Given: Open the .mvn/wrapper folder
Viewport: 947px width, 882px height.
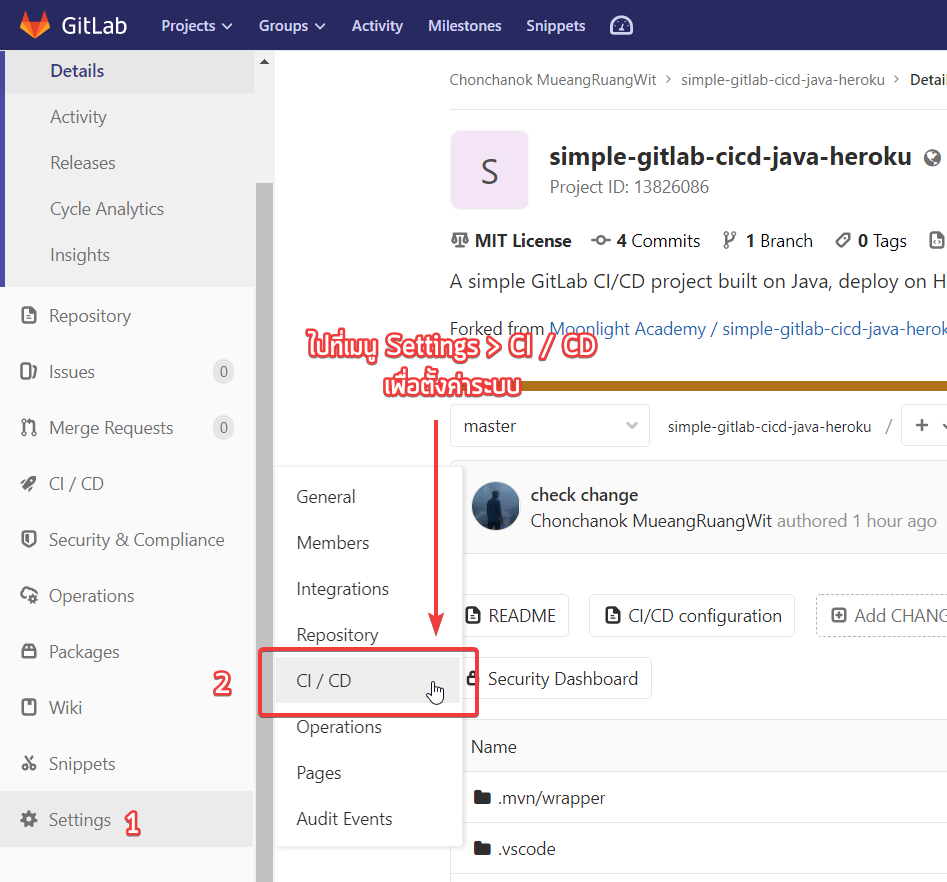Looking at the screenshot, I should click(551, 797).
